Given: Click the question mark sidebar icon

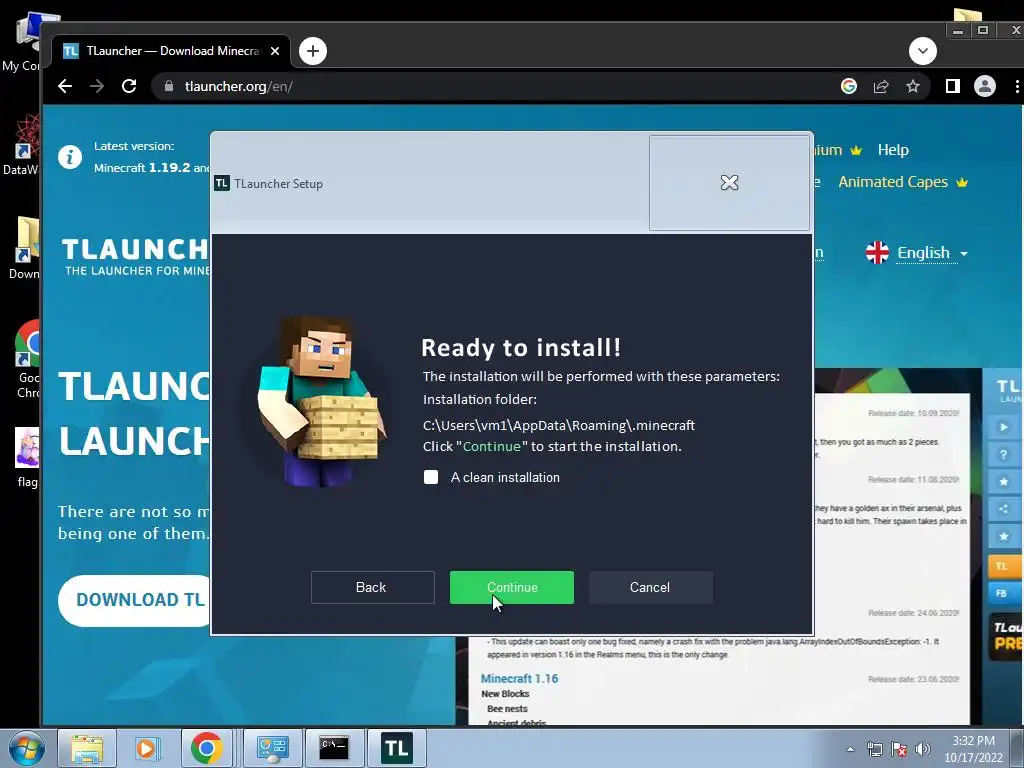Looking at the screenshot, I should [1004, 455].
